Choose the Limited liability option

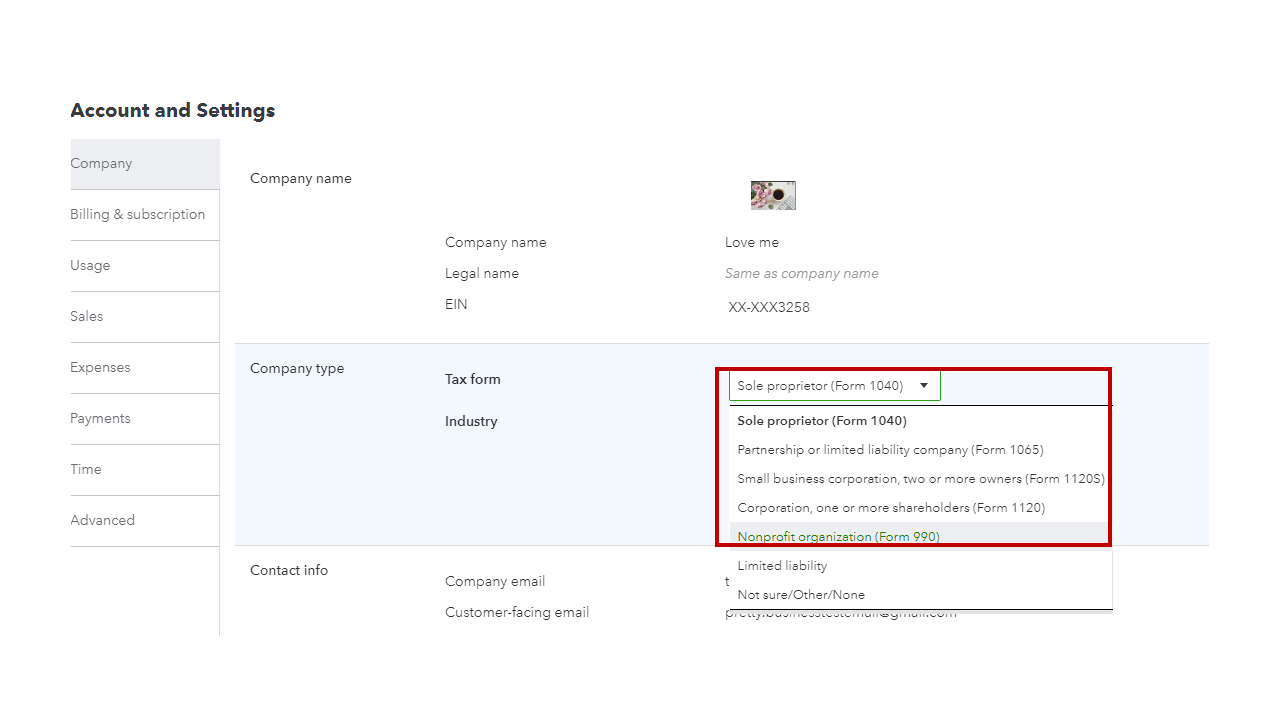[782, 566]
